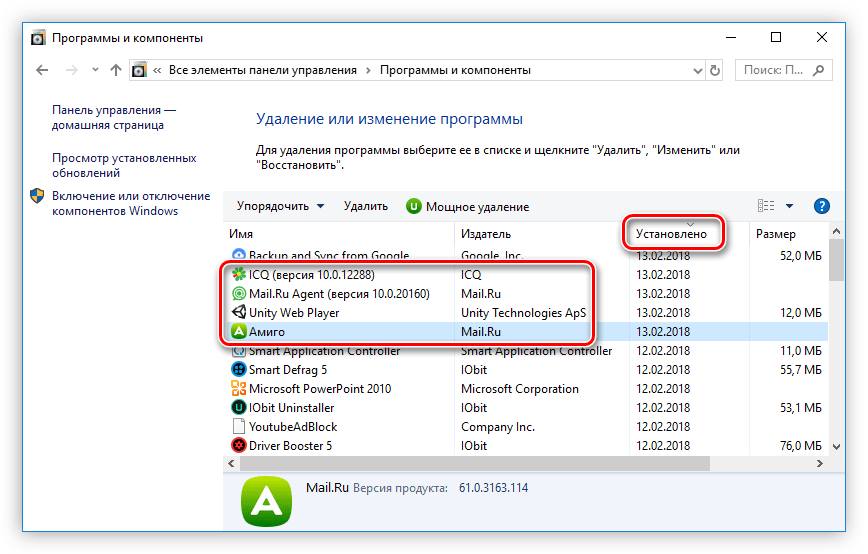Click the Microsoft PowerPoint 2010 icon
The width and height of the screenshot is (868, 554).
[239, 388]
